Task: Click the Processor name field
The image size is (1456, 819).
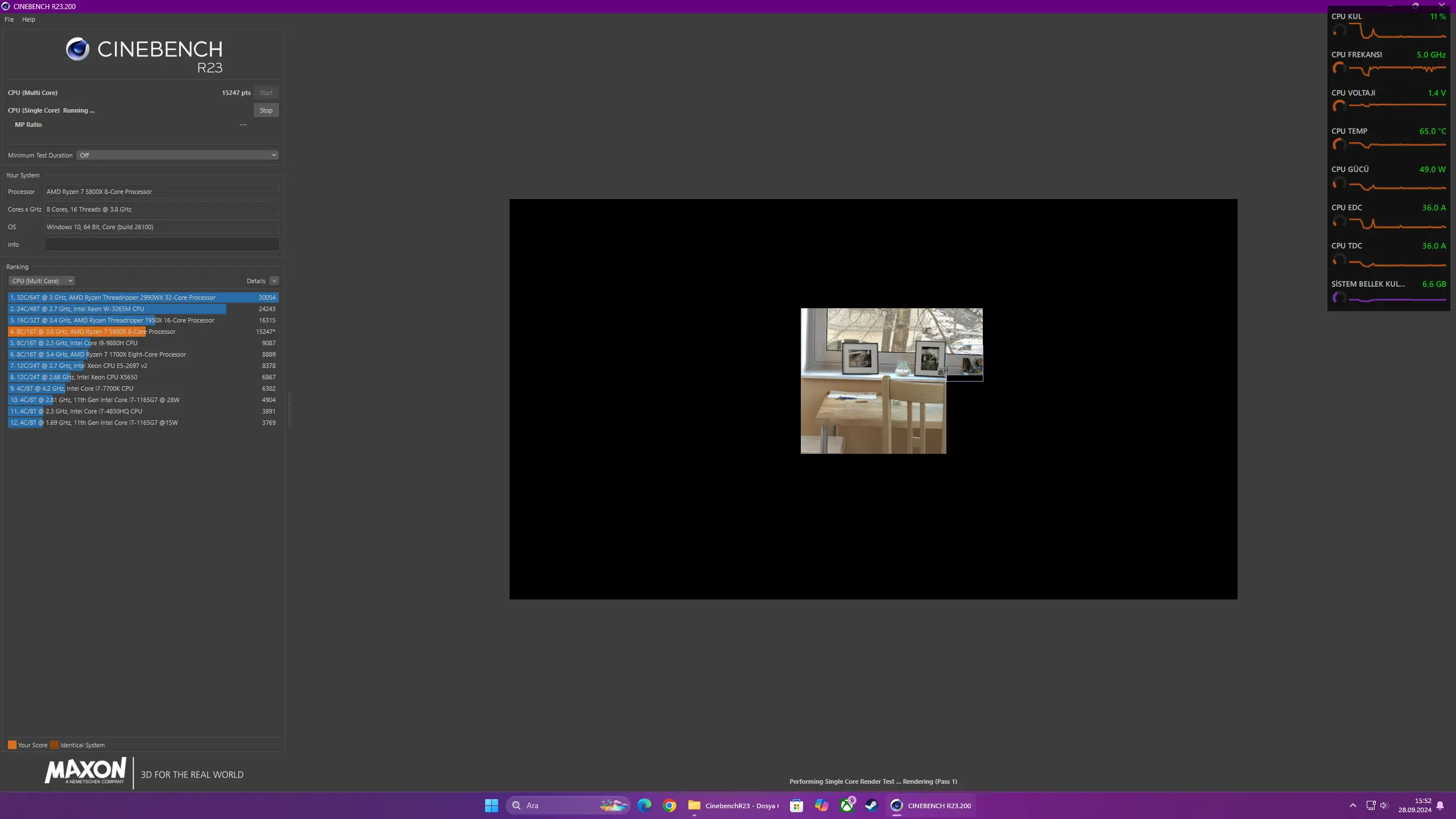Action: tap(162, 192)
